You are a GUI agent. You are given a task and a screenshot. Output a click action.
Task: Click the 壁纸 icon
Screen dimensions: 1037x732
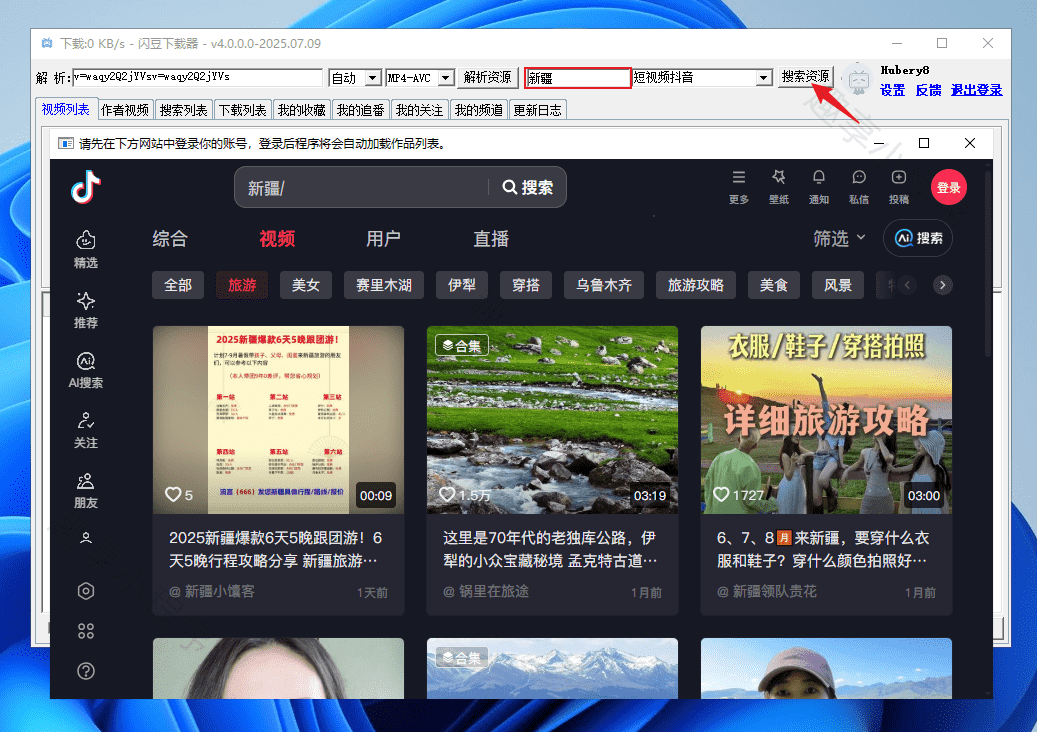coord(778,187)
